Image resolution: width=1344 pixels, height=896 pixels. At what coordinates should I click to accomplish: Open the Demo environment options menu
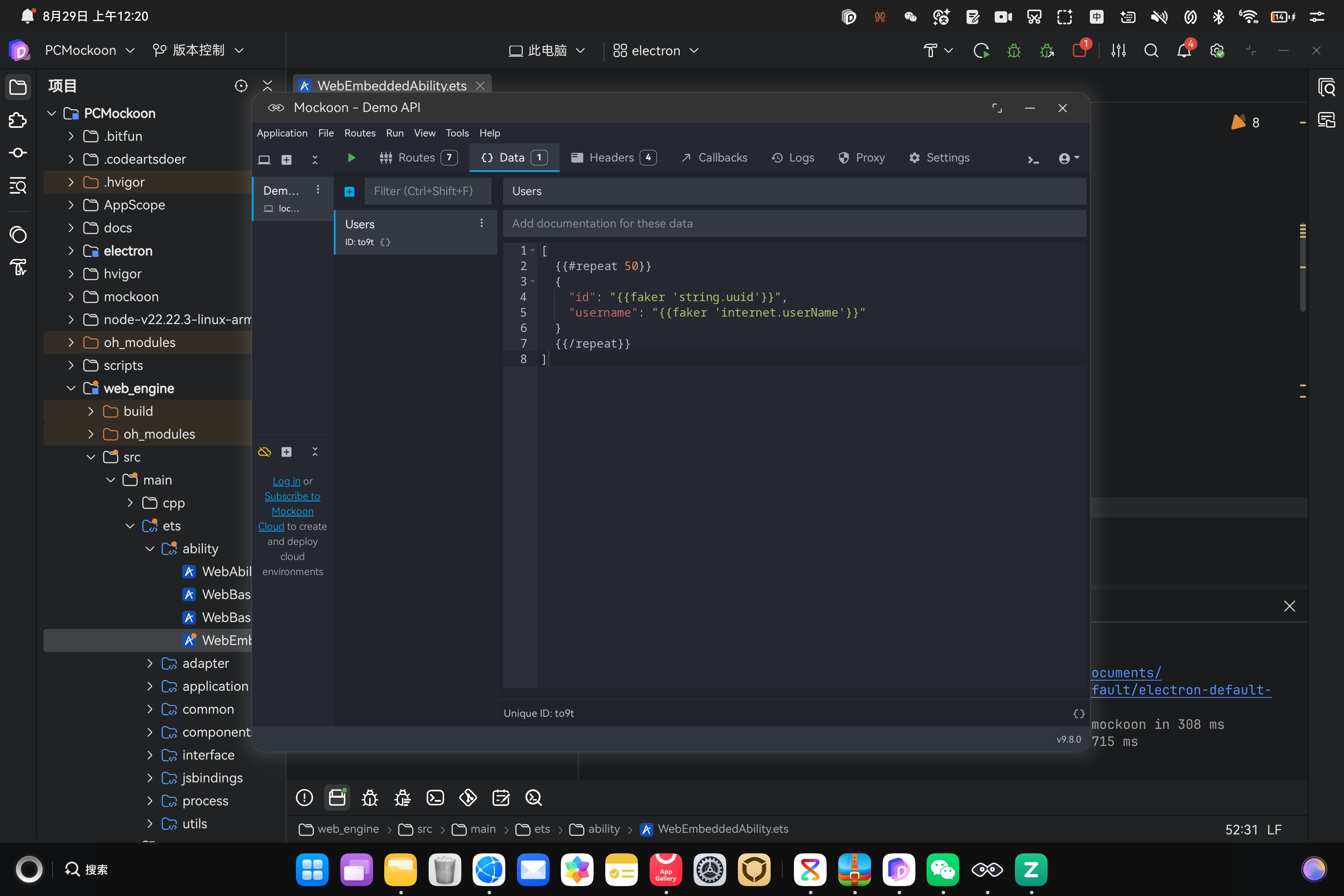click(x=318, y=190)
